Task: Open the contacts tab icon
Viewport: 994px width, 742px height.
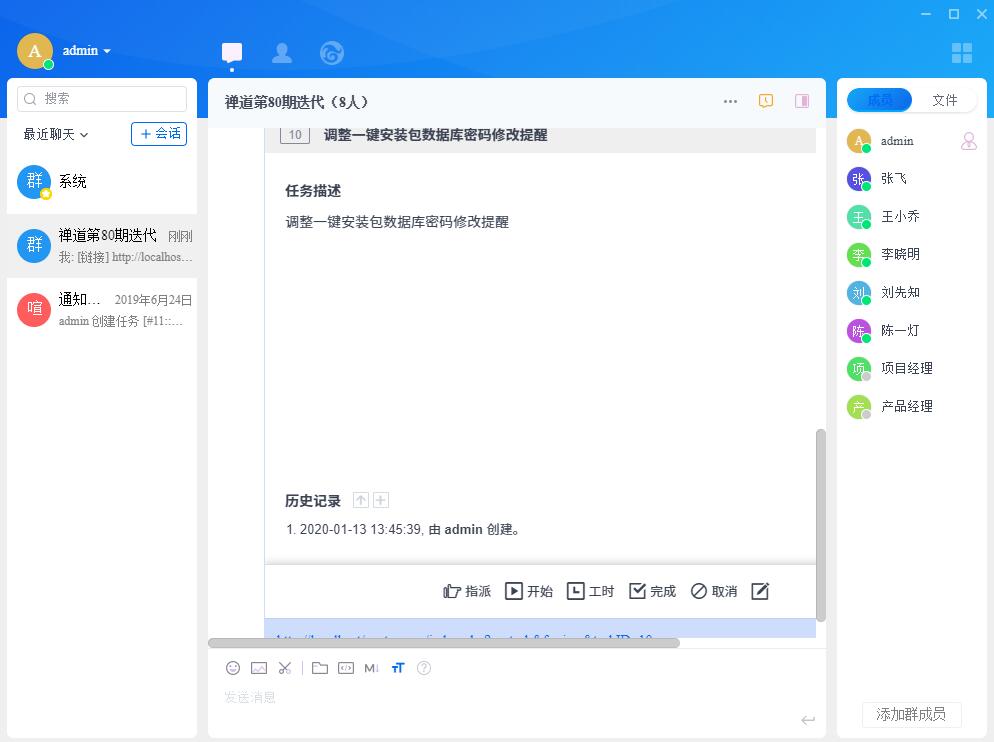Action: (x=281, y=53)
